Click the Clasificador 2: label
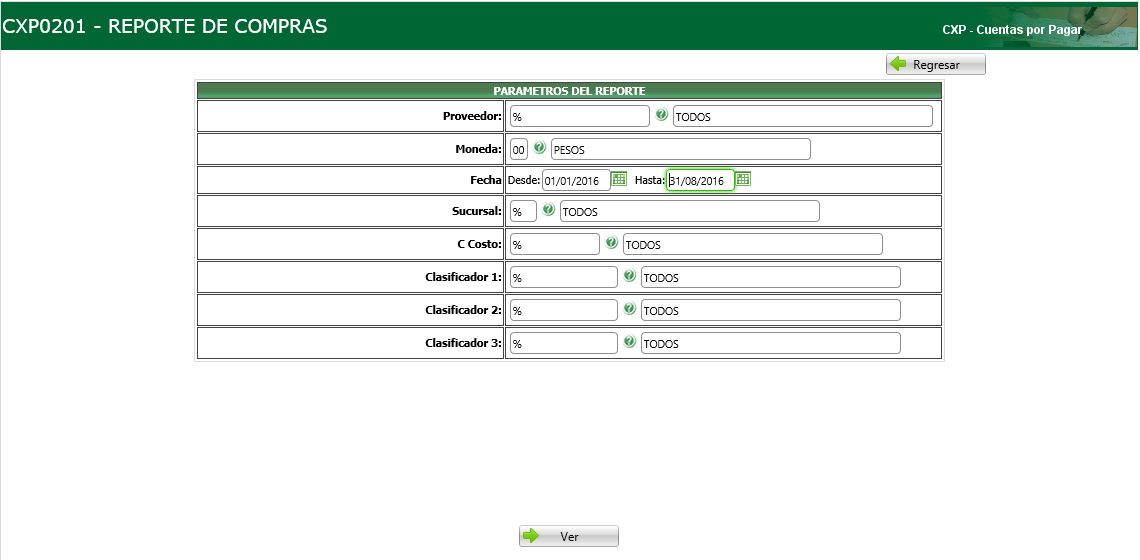This screenshot has width=1140, height=560. pos(464,311)
